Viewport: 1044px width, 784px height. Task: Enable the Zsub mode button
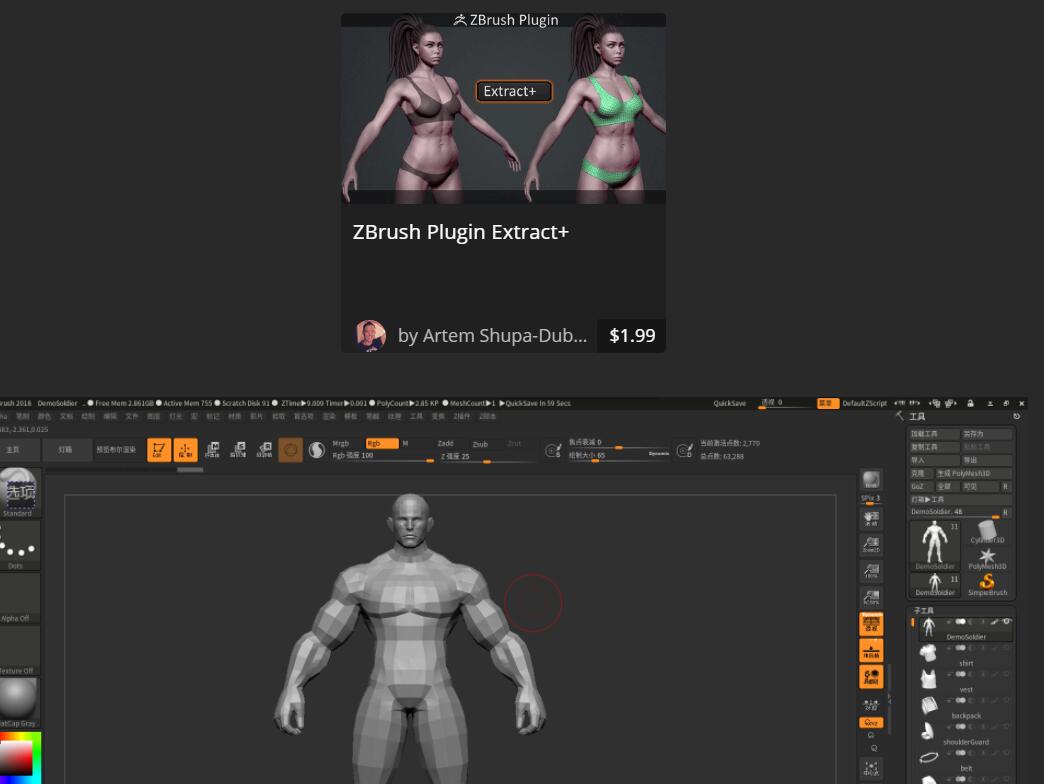pyautogui.click(x=480, y=445)
